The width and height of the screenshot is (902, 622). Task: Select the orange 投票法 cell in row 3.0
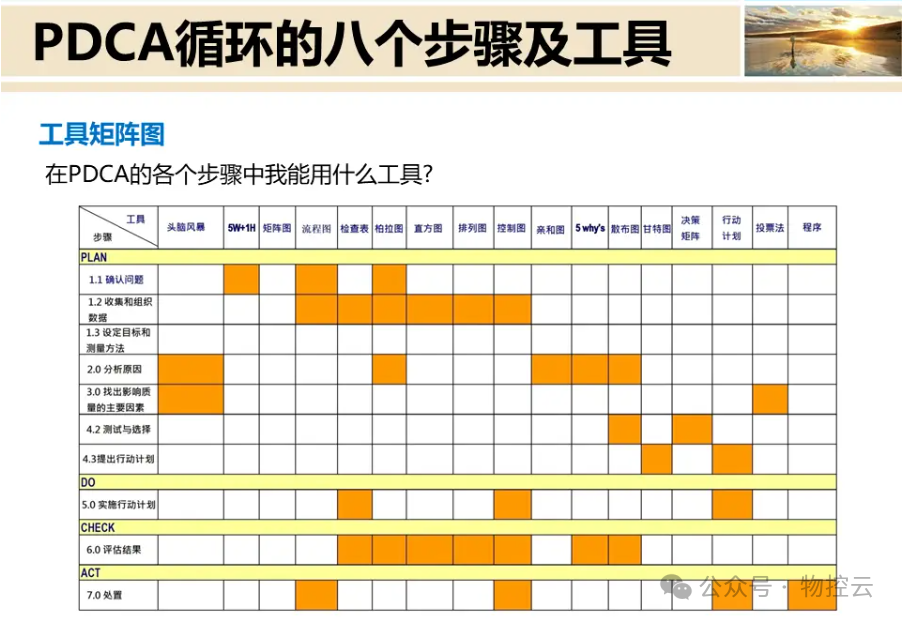point(770,399)
